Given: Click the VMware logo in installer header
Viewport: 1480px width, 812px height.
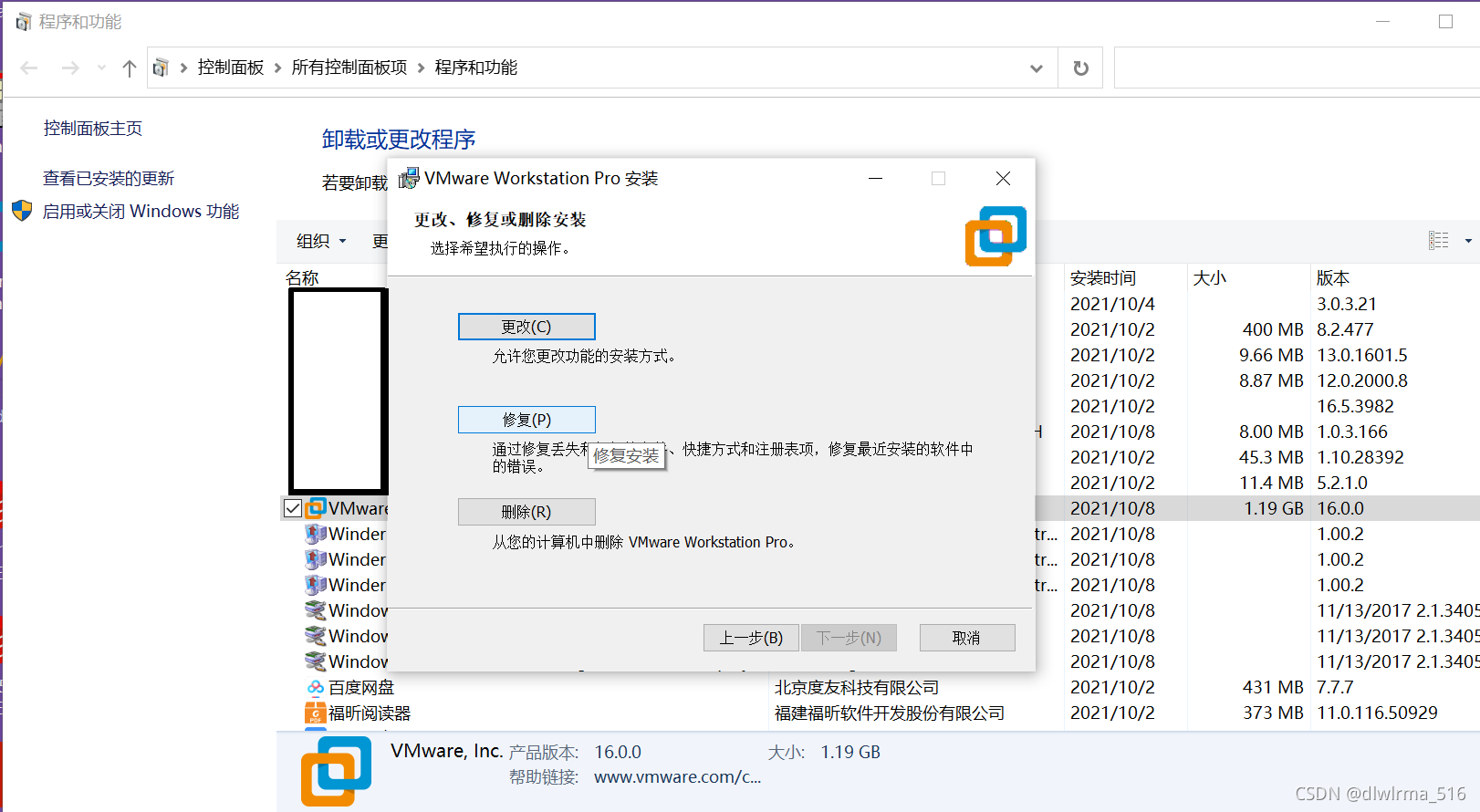Looking at the screenshot, I should coord(995,236).
